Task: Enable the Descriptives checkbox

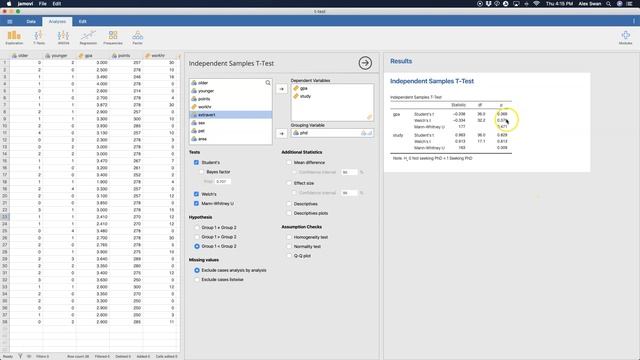Action: tap(289, 204)
